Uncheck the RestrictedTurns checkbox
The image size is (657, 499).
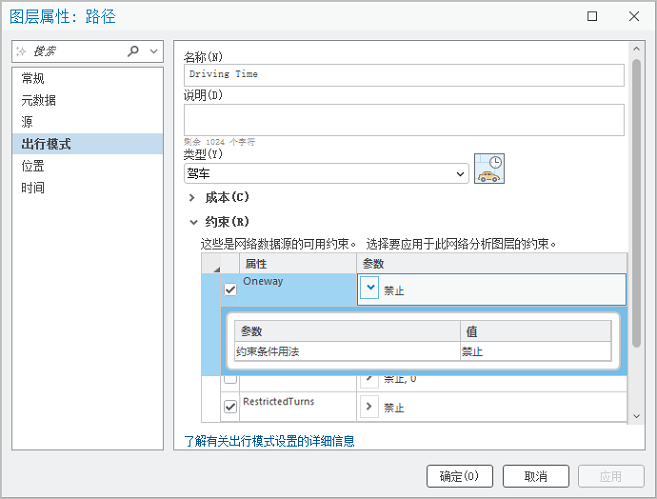(x=231, y=407)
